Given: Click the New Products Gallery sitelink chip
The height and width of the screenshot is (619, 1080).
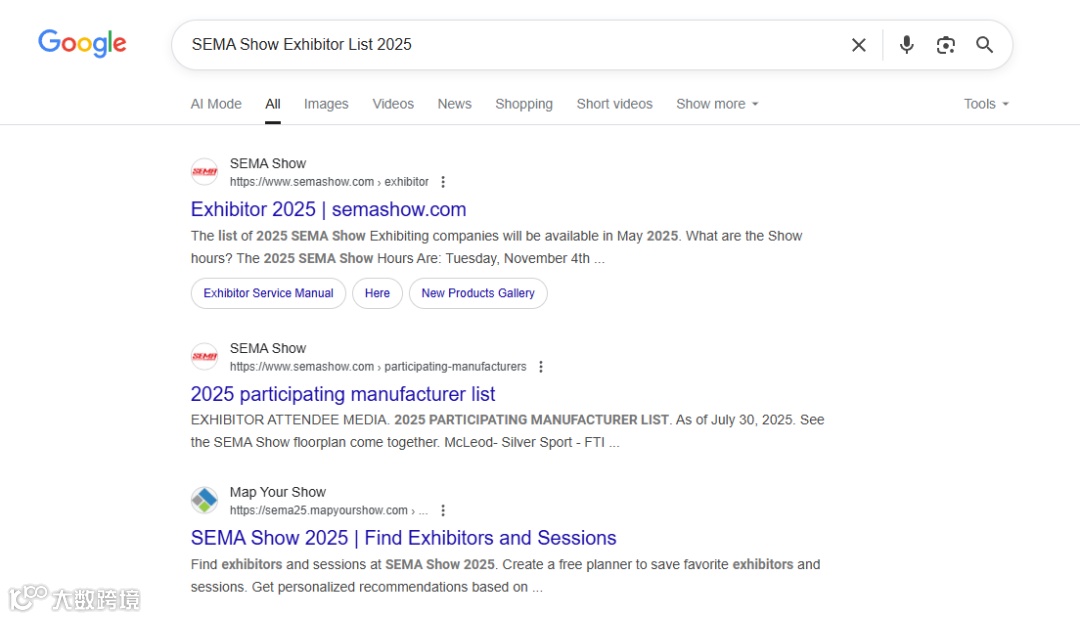Looking at the screenshot, I should point(478,293).
